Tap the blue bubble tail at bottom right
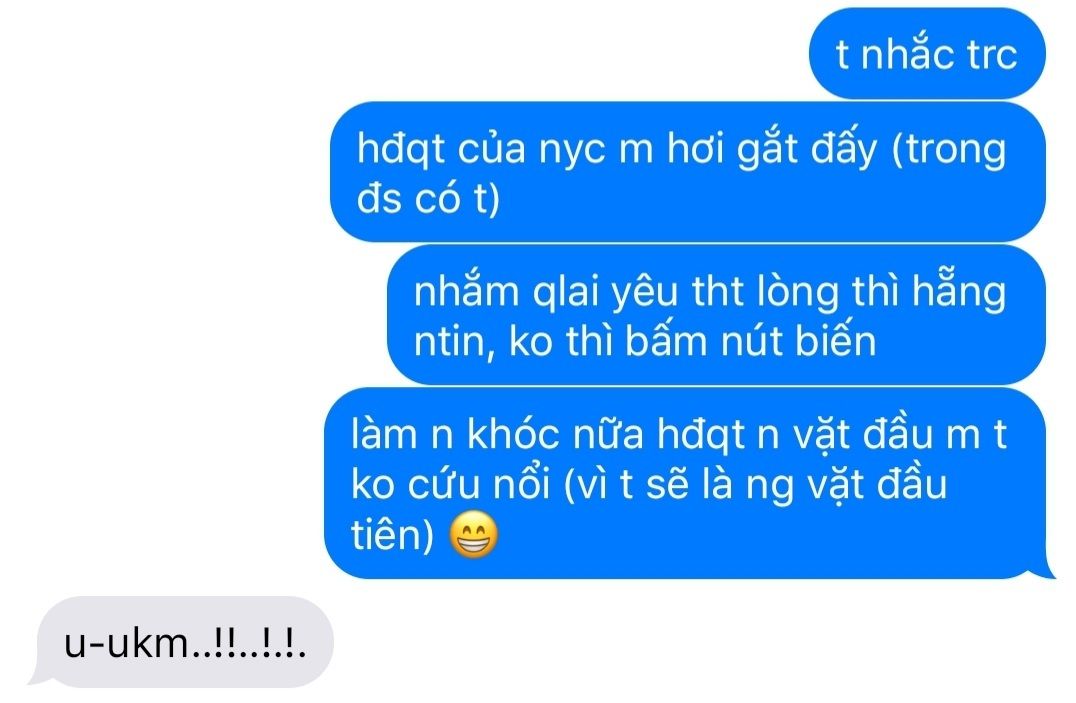 click(1046, 567)
